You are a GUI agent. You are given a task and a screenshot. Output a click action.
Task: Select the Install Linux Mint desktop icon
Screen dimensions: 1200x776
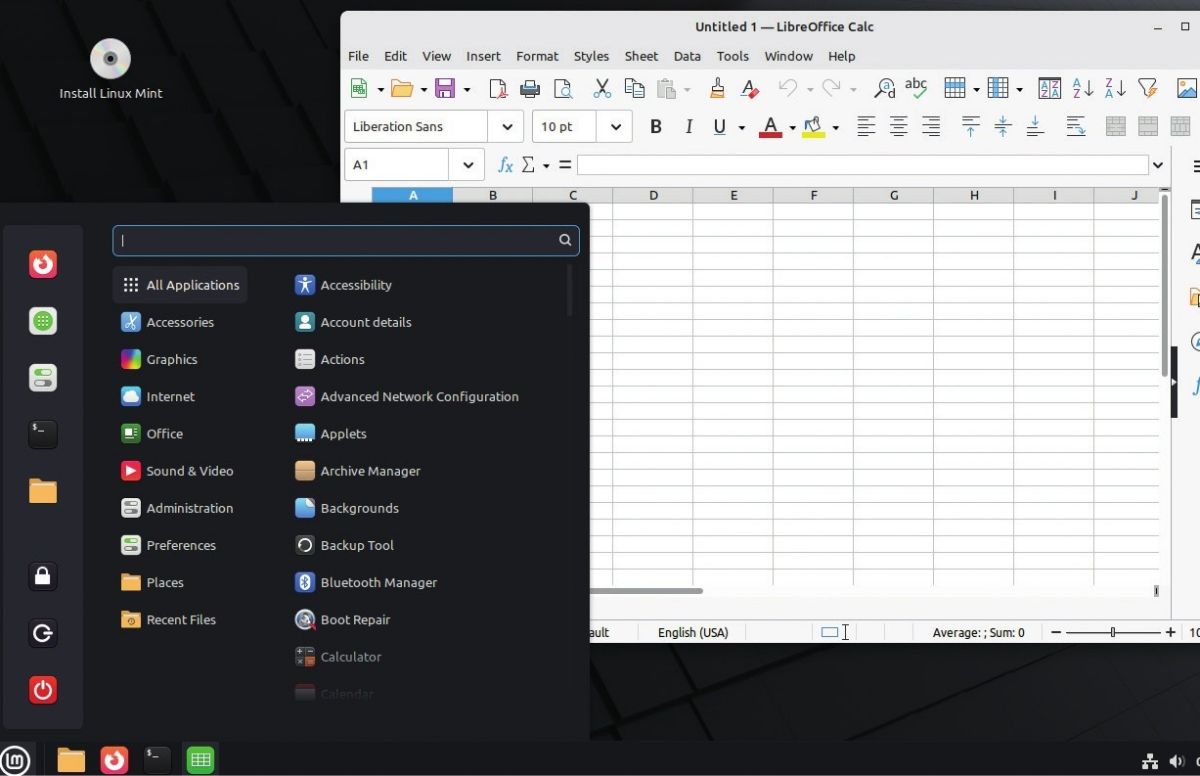click(111, 70)
